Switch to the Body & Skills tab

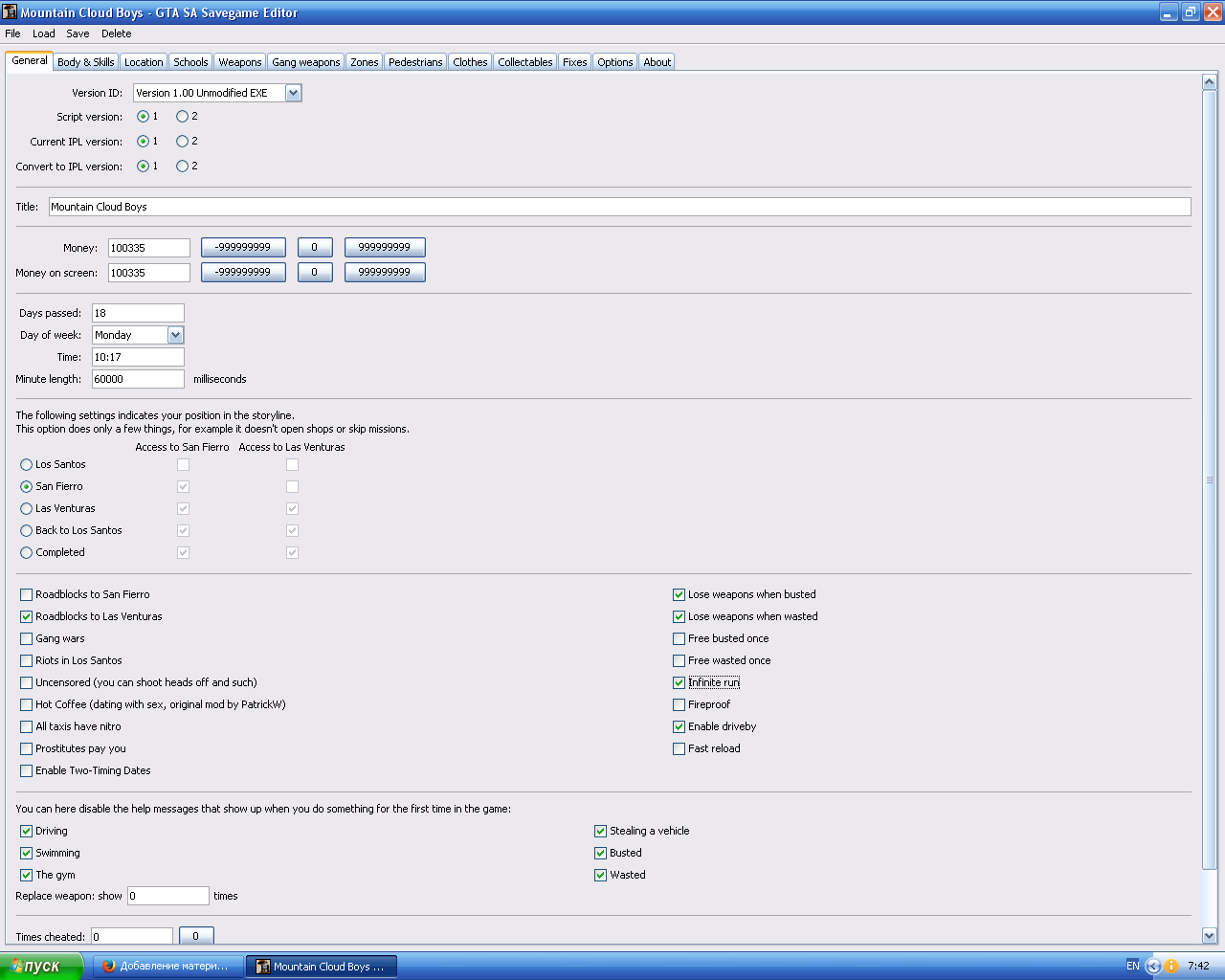[x=85, y=62]
